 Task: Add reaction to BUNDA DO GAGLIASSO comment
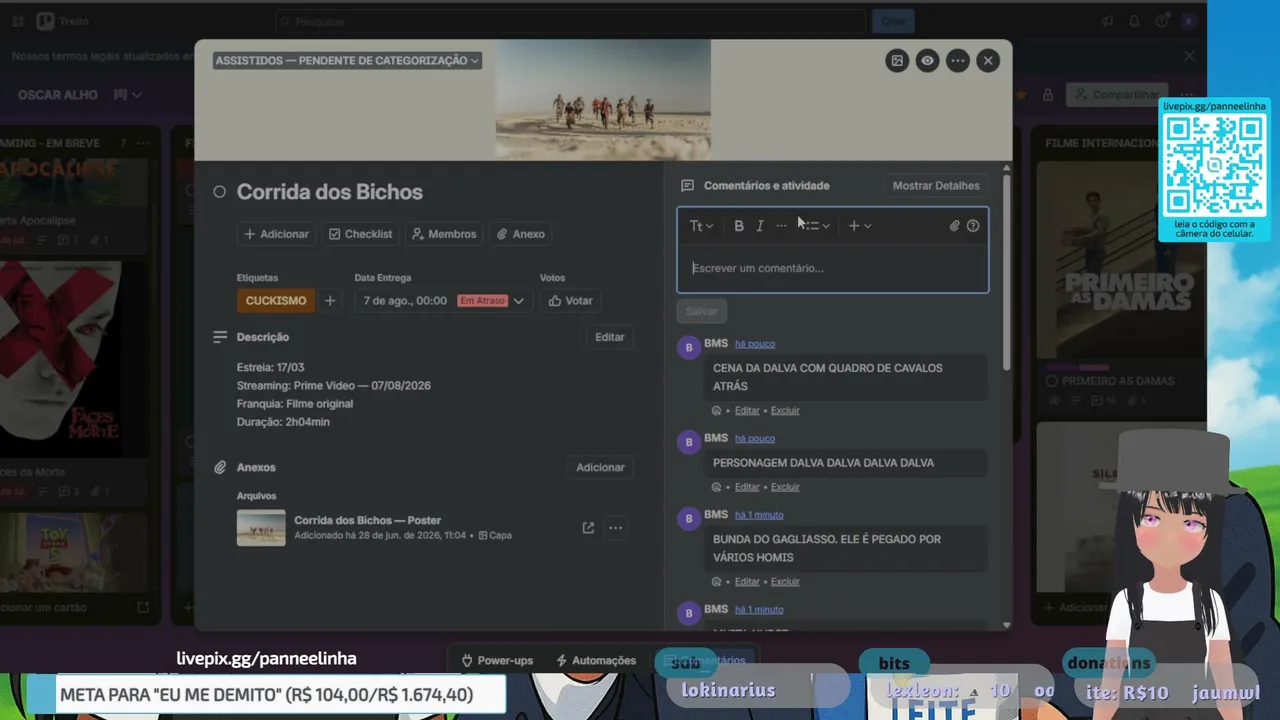[x=716, y=582]
